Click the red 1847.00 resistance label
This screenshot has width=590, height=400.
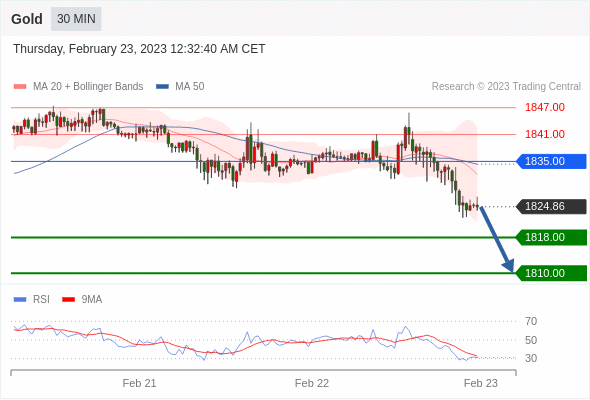pyautogui.click(x=545, y=108)
